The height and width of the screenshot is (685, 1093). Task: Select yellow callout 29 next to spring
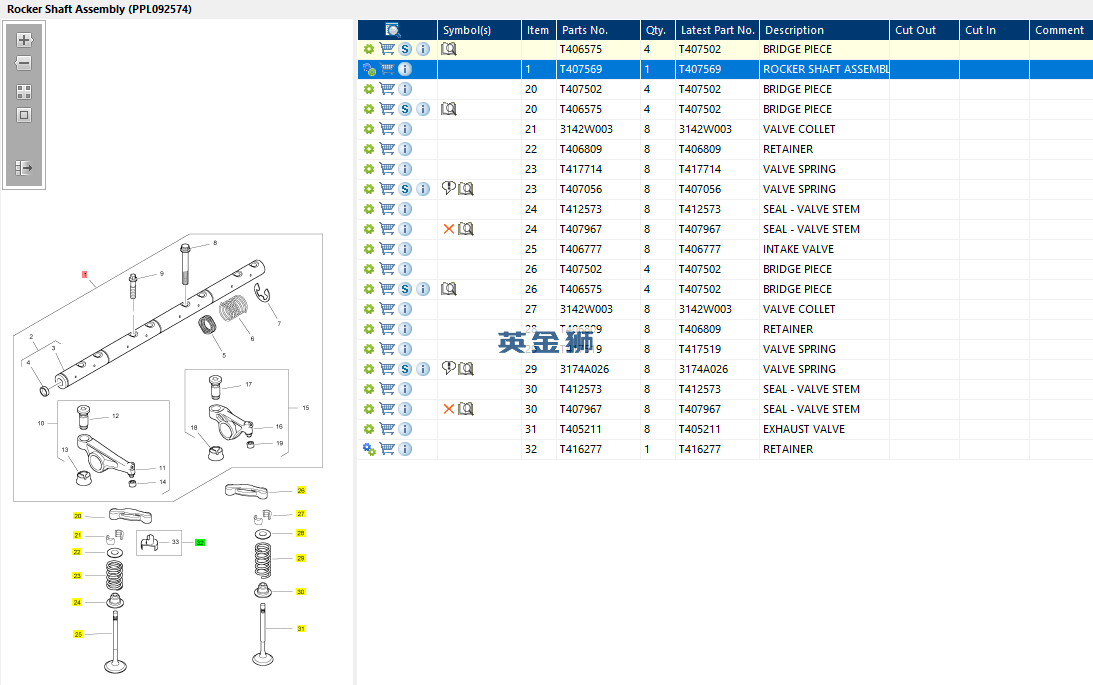(301, 558)
